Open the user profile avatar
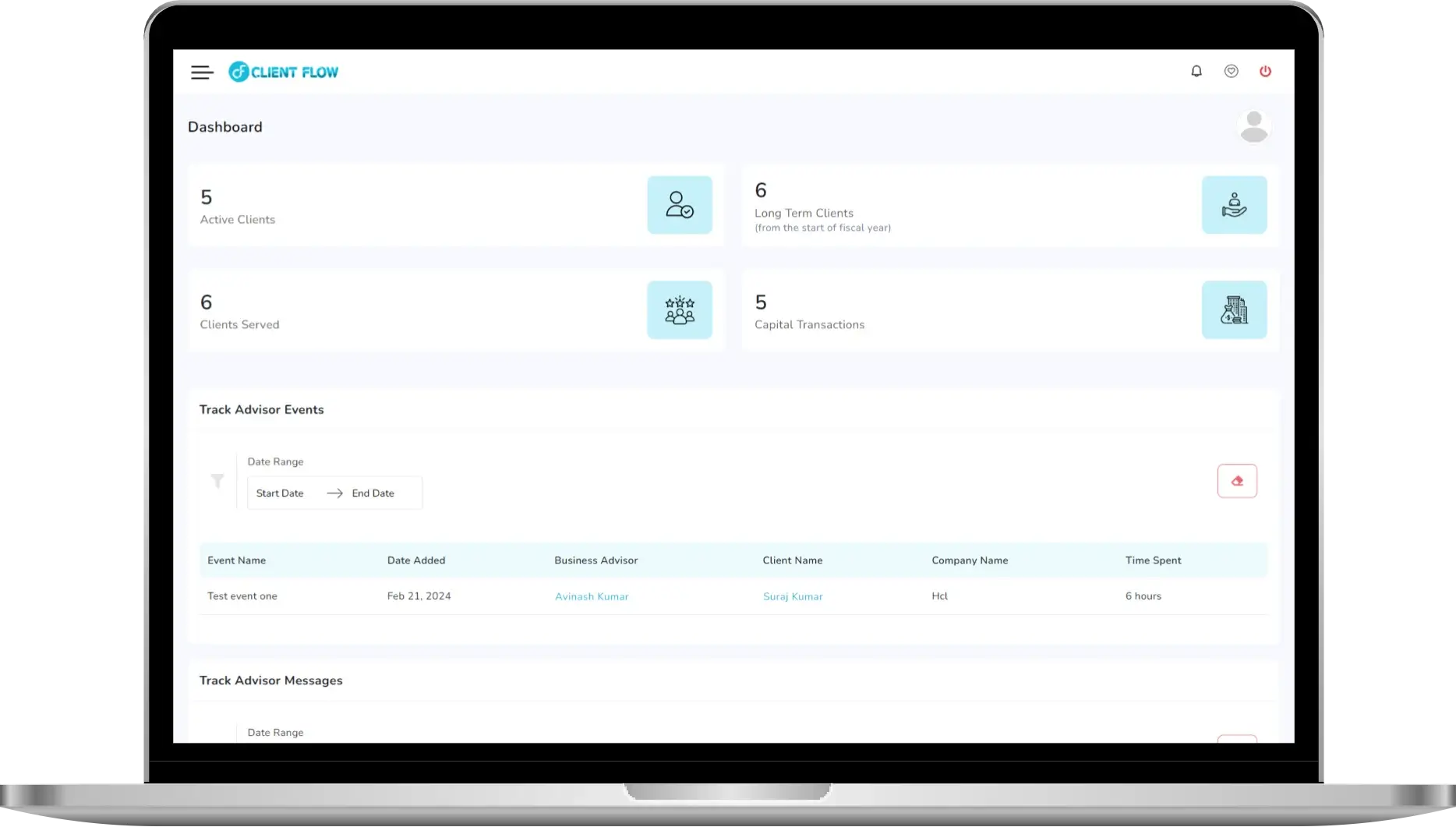Screen dimensions: 1456x827 [1253, 126]
